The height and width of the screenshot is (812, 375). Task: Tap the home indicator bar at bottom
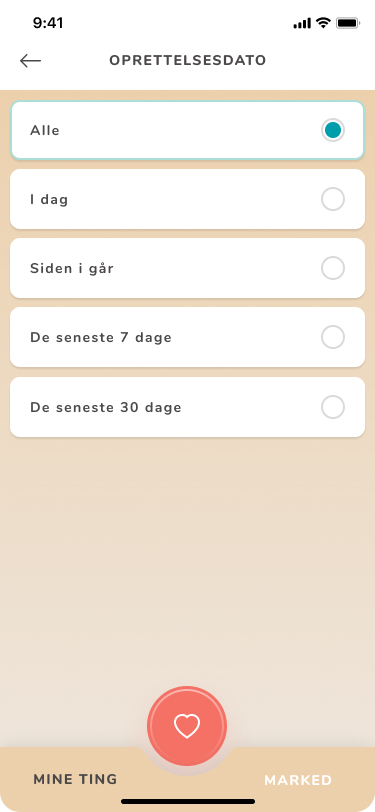pyautogui.click(x=188, y=801)
